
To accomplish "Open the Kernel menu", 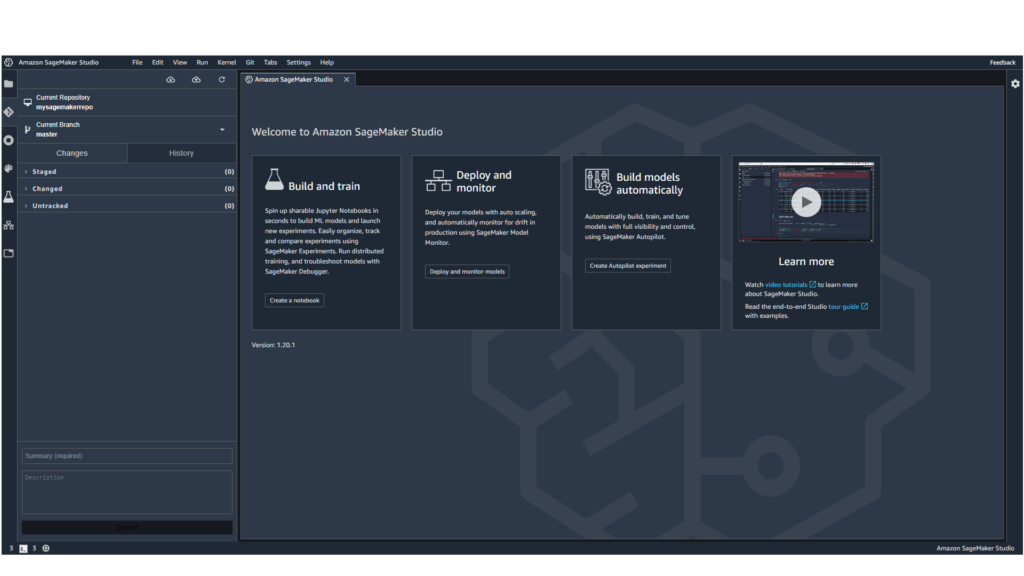I will 227,63.
